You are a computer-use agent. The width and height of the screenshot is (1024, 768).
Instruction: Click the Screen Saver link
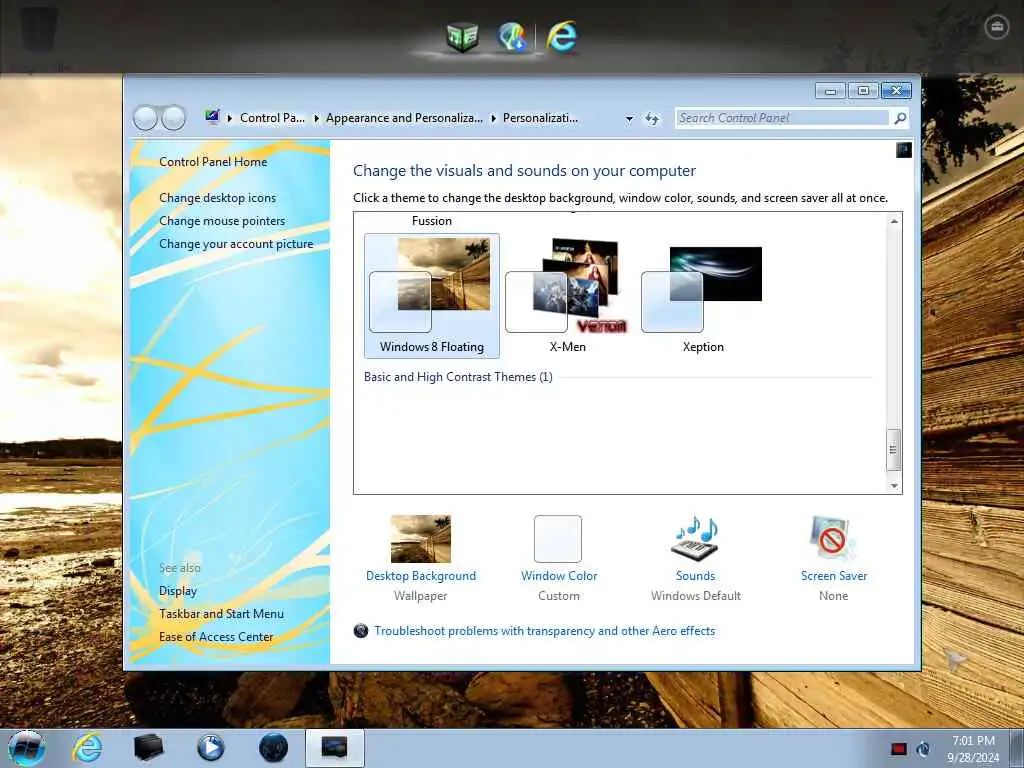[x=834, y=576]
